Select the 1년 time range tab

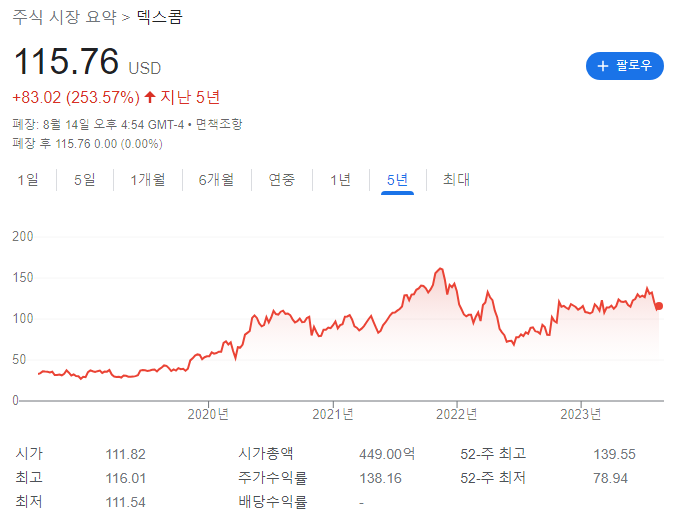pyautogui.click(x=340, y=180)
